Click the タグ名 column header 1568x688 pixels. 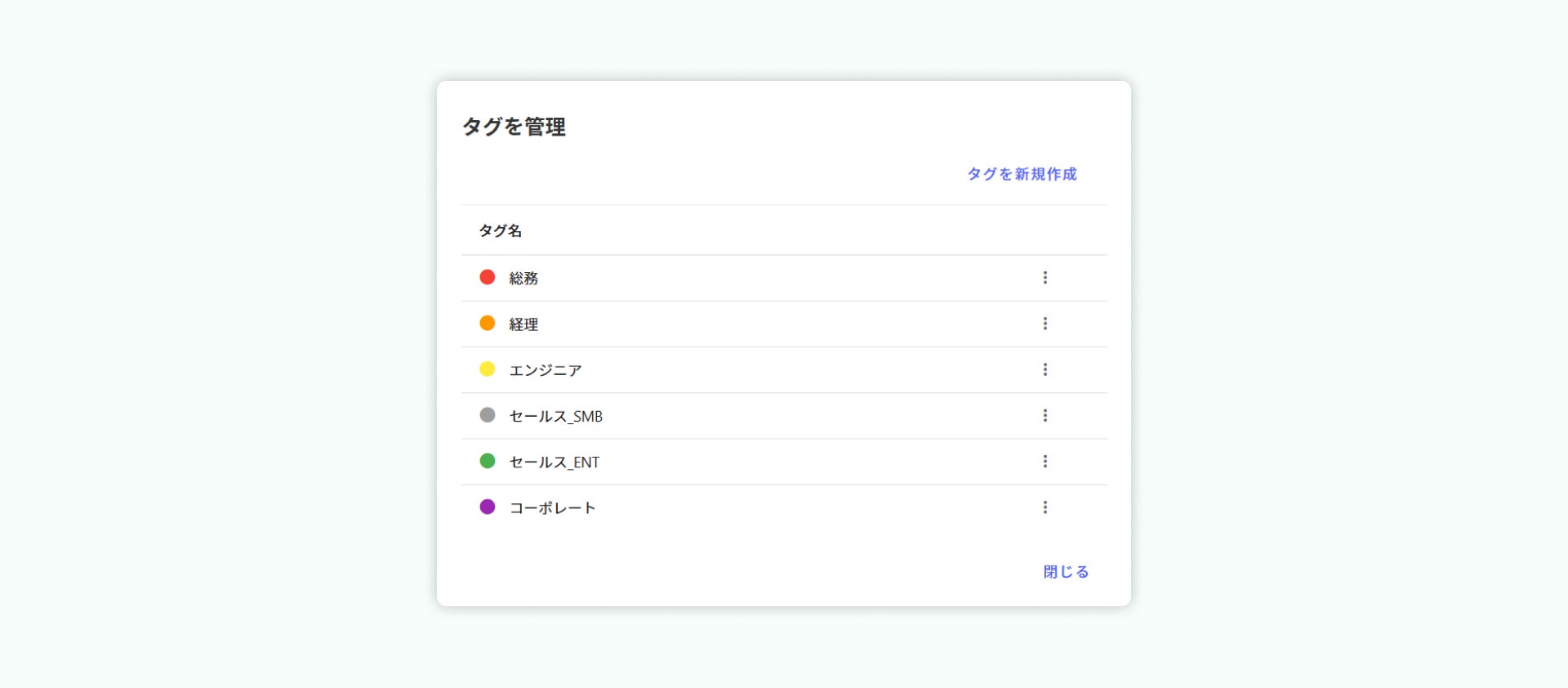click(x=500, y=230)
